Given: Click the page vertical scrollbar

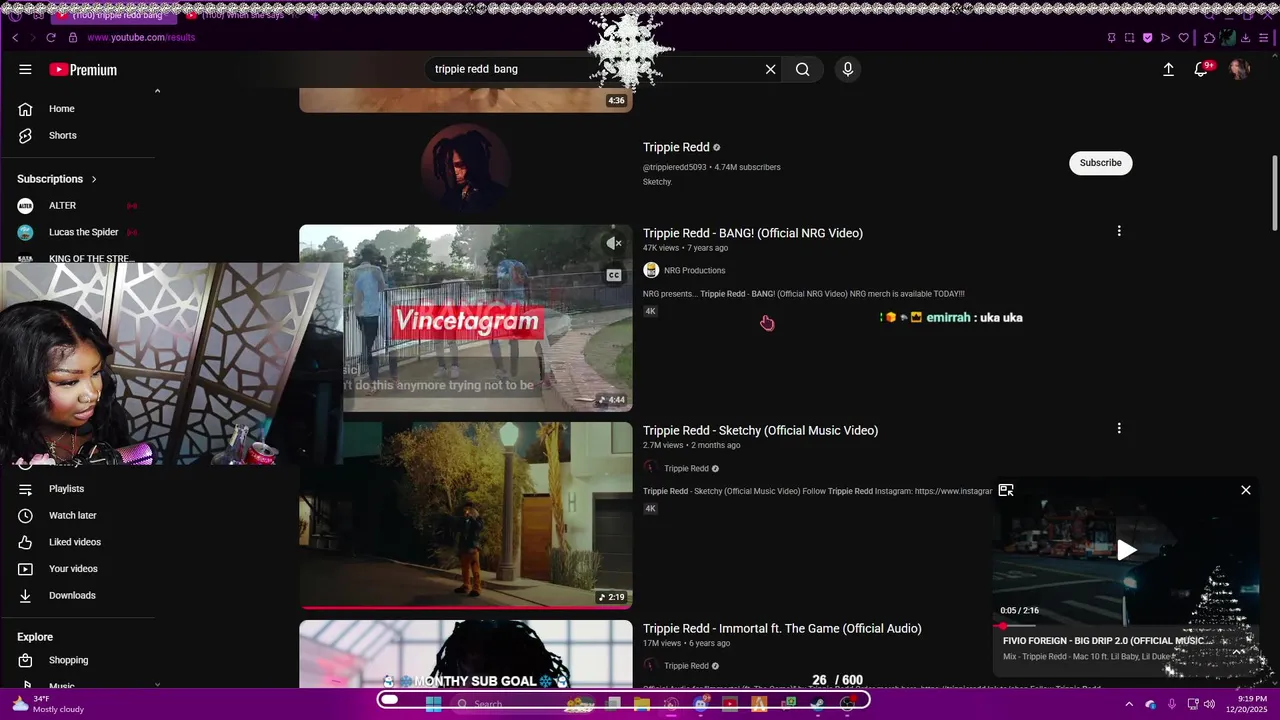Looking at the screenshot, I should [x=1274, y=193].
